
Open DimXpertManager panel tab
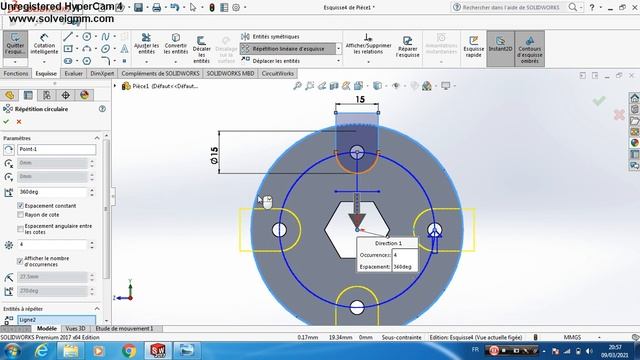point(66,95)
